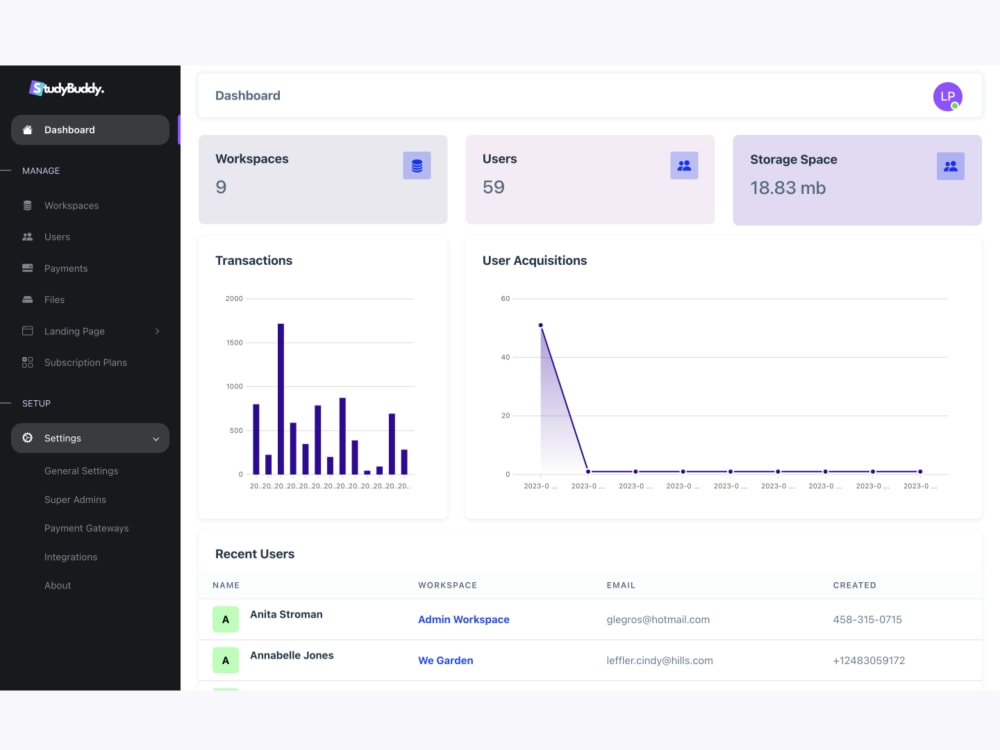This screenshot has height=750, width=1000.
Task: Click the peak point in User Acquisitions chart
Action: [541, 325]
